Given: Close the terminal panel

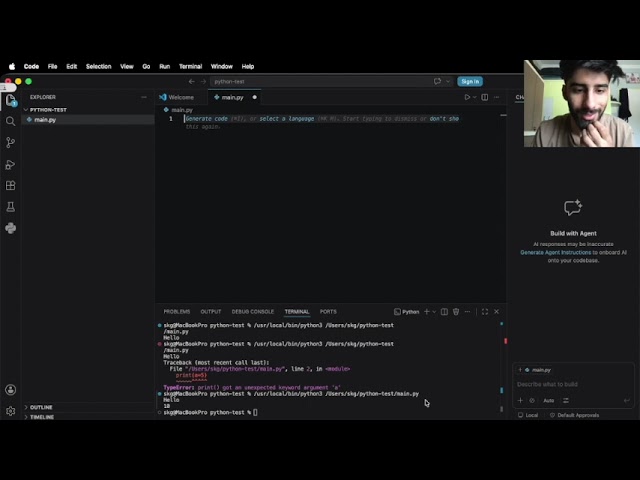Looking at the screenshot, I should pos(496,311).
